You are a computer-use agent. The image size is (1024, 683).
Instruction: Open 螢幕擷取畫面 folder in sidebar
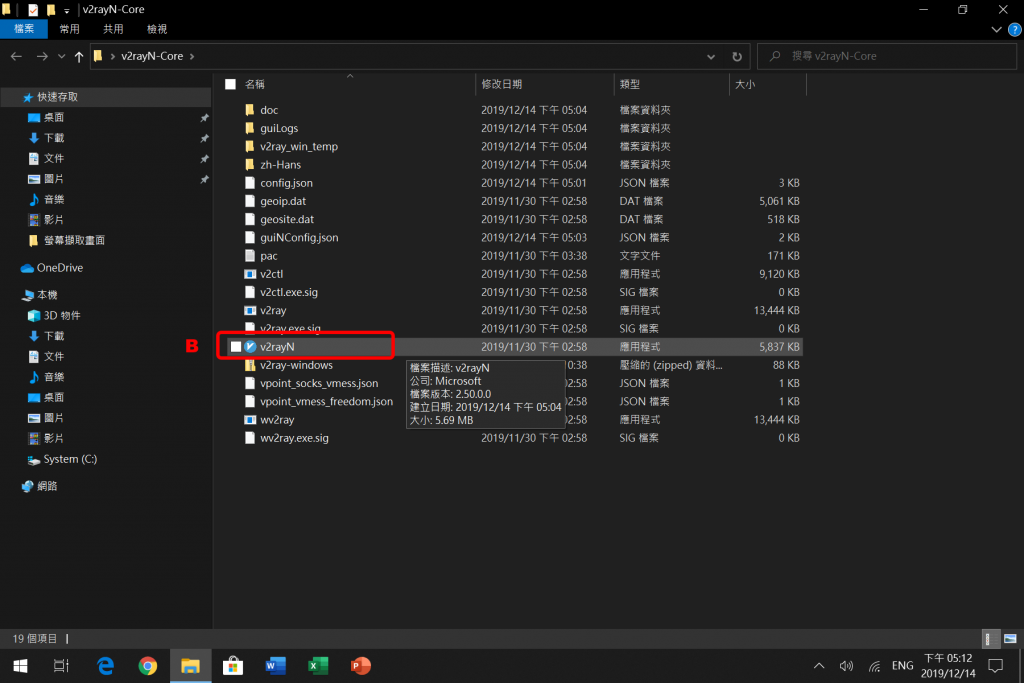pos(74,240)
